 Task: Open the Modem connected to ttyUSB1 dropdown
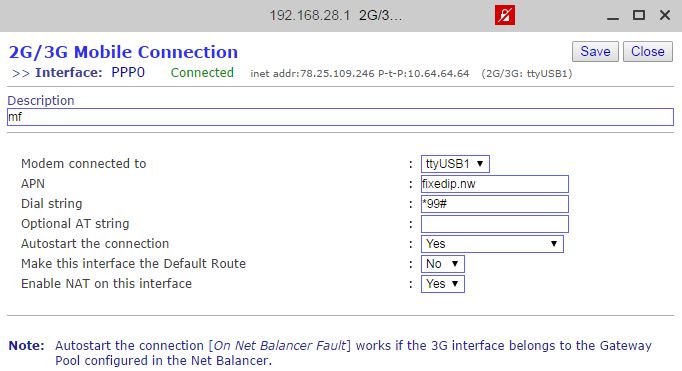455,164
